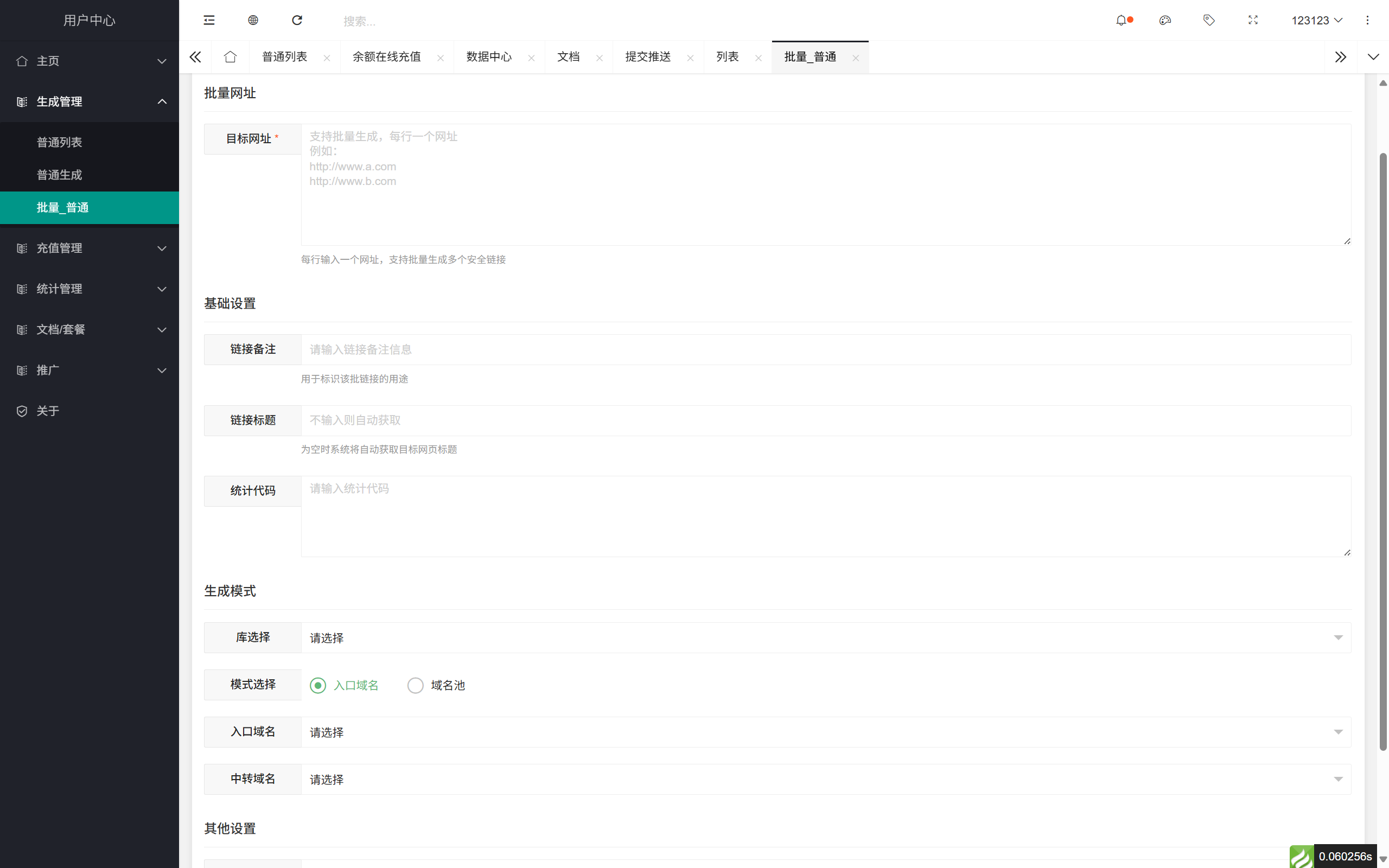Enter fullscreen mode with the expand icon
Screen dimensions: 1389x868
1253,20
